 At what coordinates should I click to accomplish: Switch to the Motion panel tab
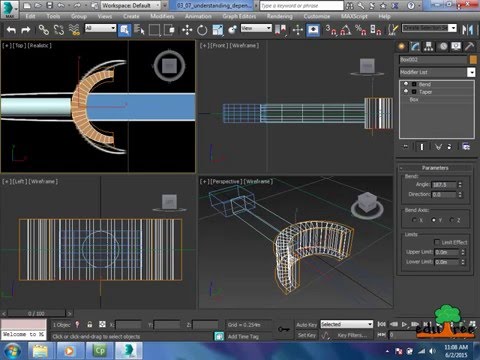tap(443, 47)
